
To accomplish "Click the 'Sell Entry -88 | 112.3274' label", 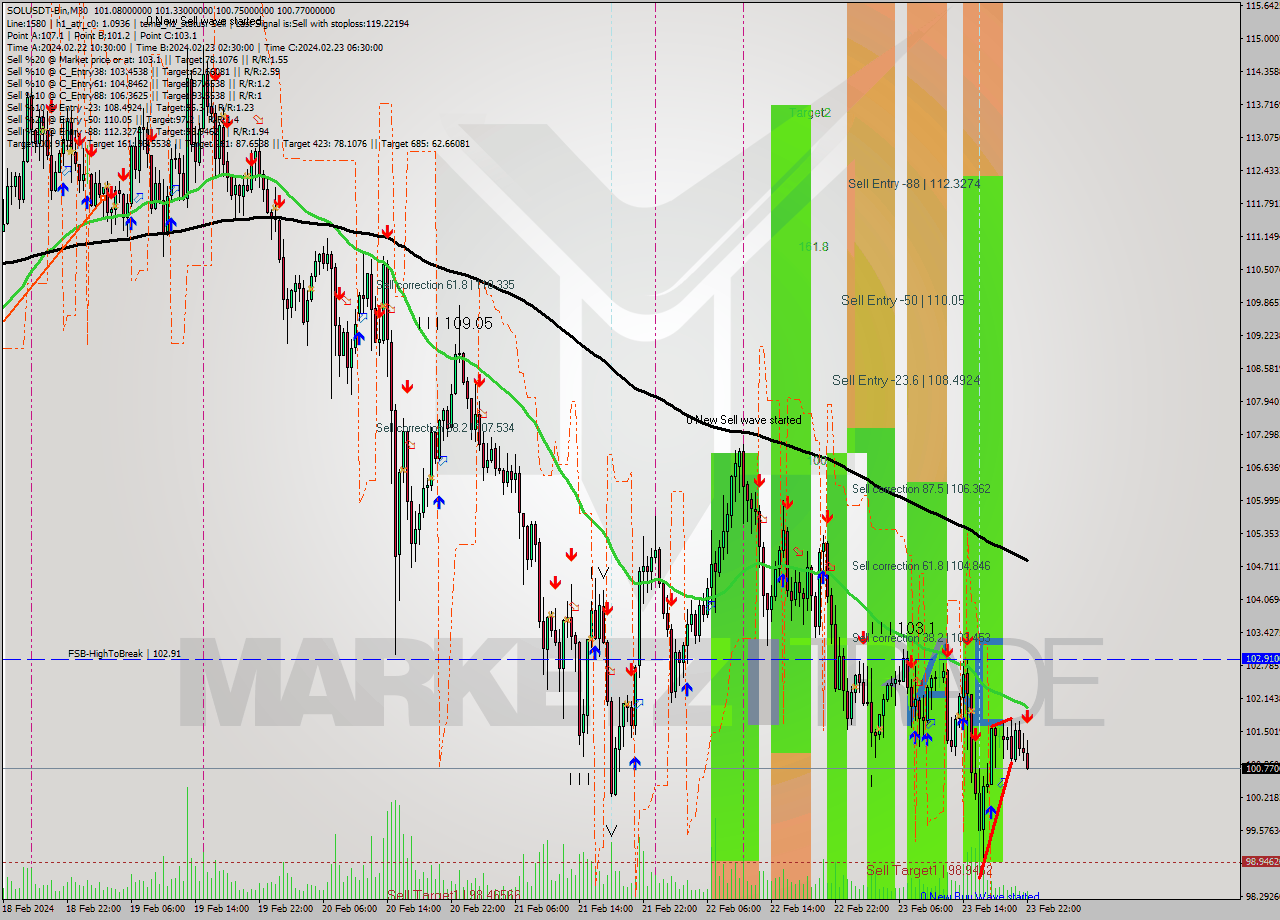I will 914,183.
